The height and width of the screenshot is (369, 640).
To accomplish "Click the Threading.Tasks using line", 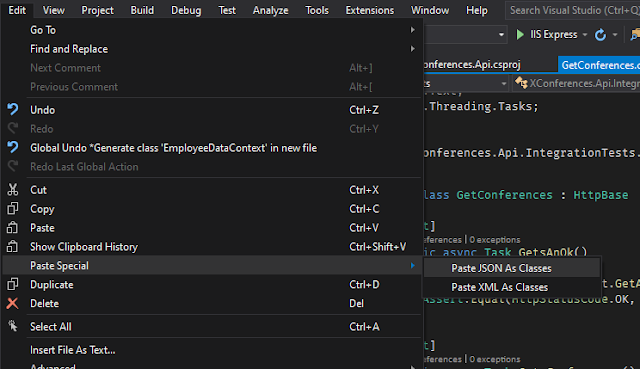I will point(482,107).
